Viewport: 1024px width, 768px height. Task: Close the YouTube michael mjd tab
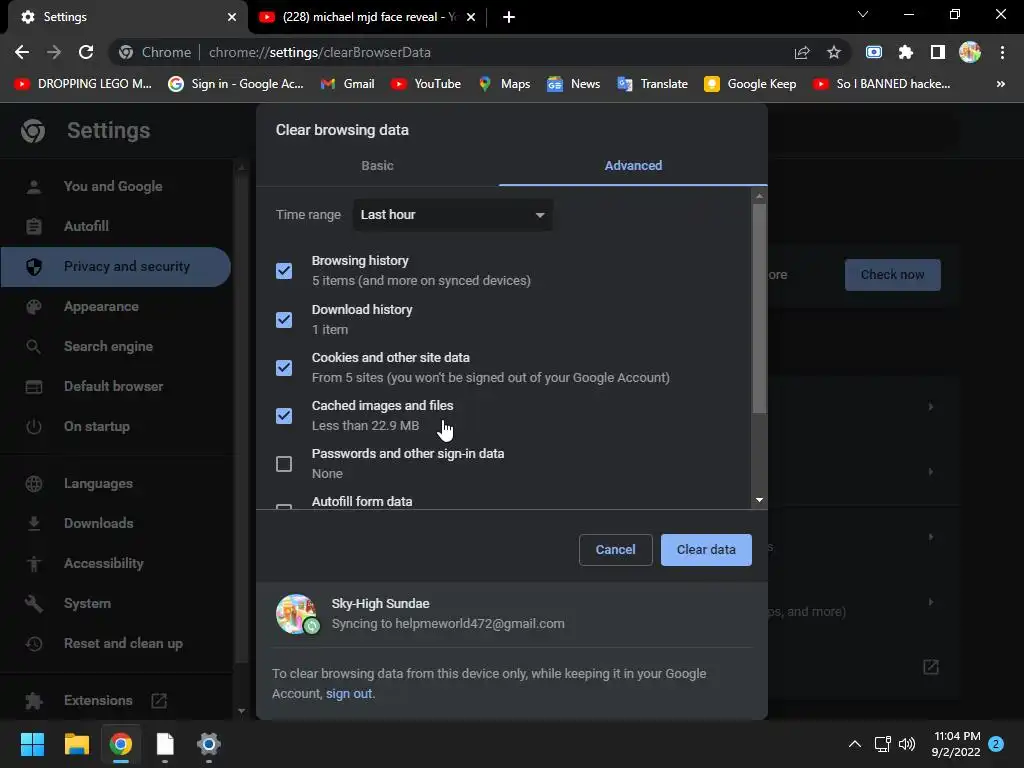[x=470, y=17]
